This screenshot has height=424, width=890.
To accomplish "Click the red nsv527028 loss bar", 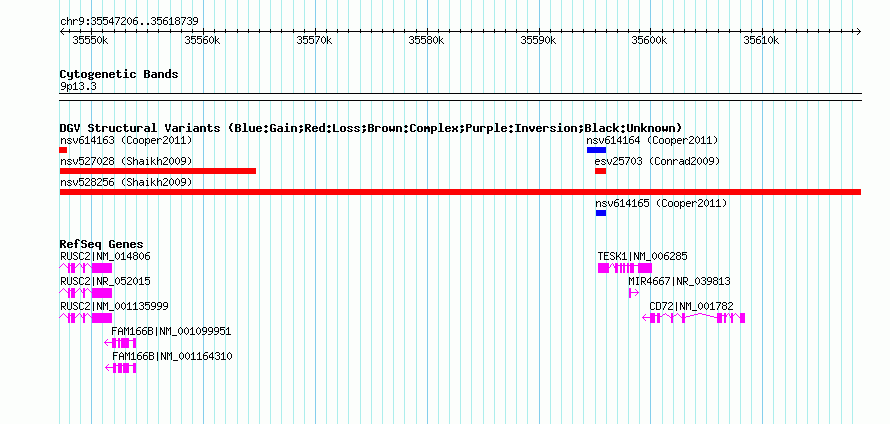I will tap(158, 171).
